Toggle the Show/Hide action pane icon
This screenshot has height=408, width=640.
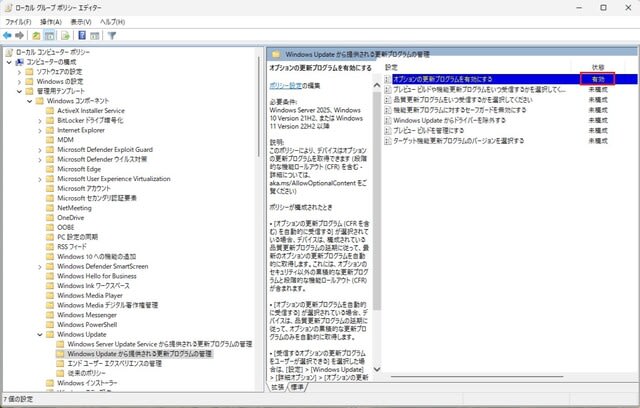click(95, 35)
